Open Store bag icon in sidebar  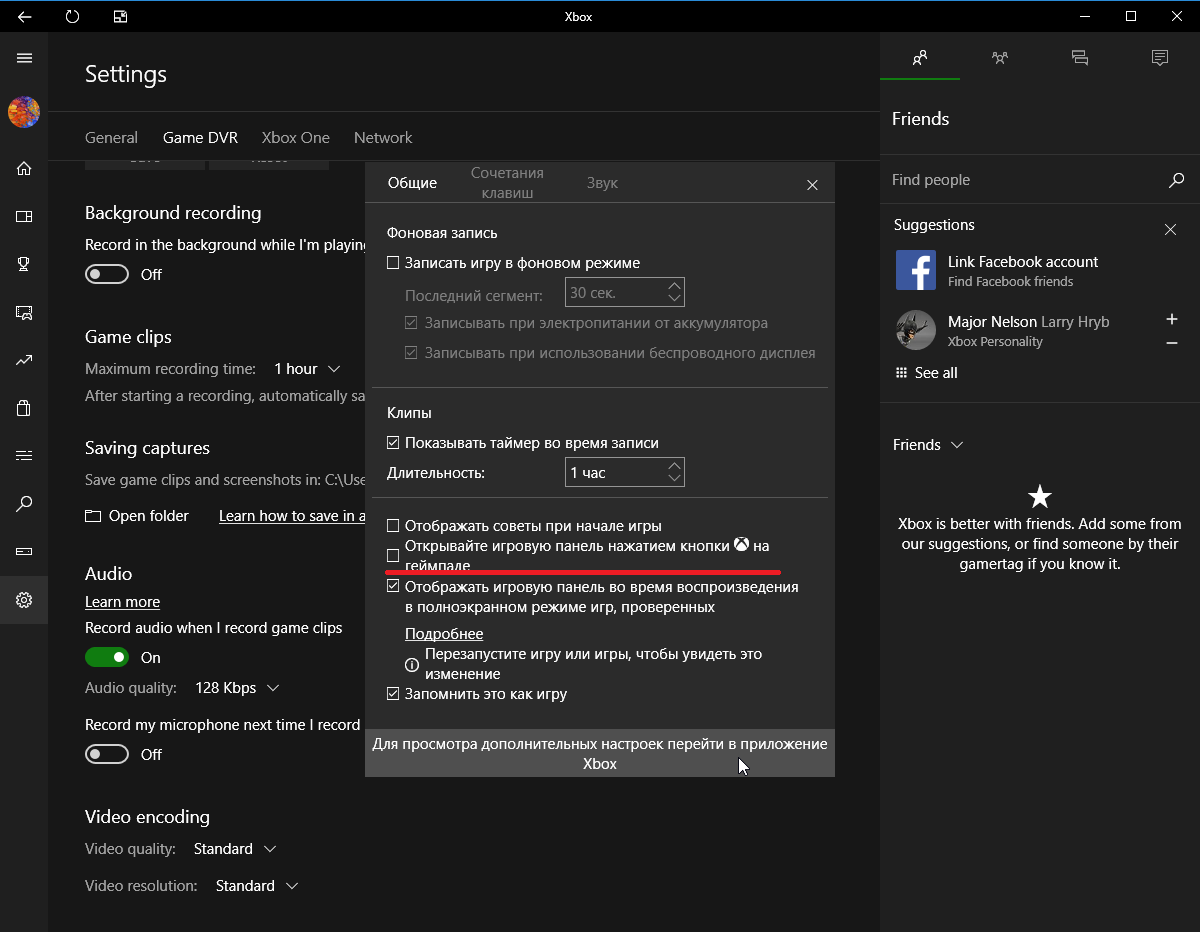point(24,408)
